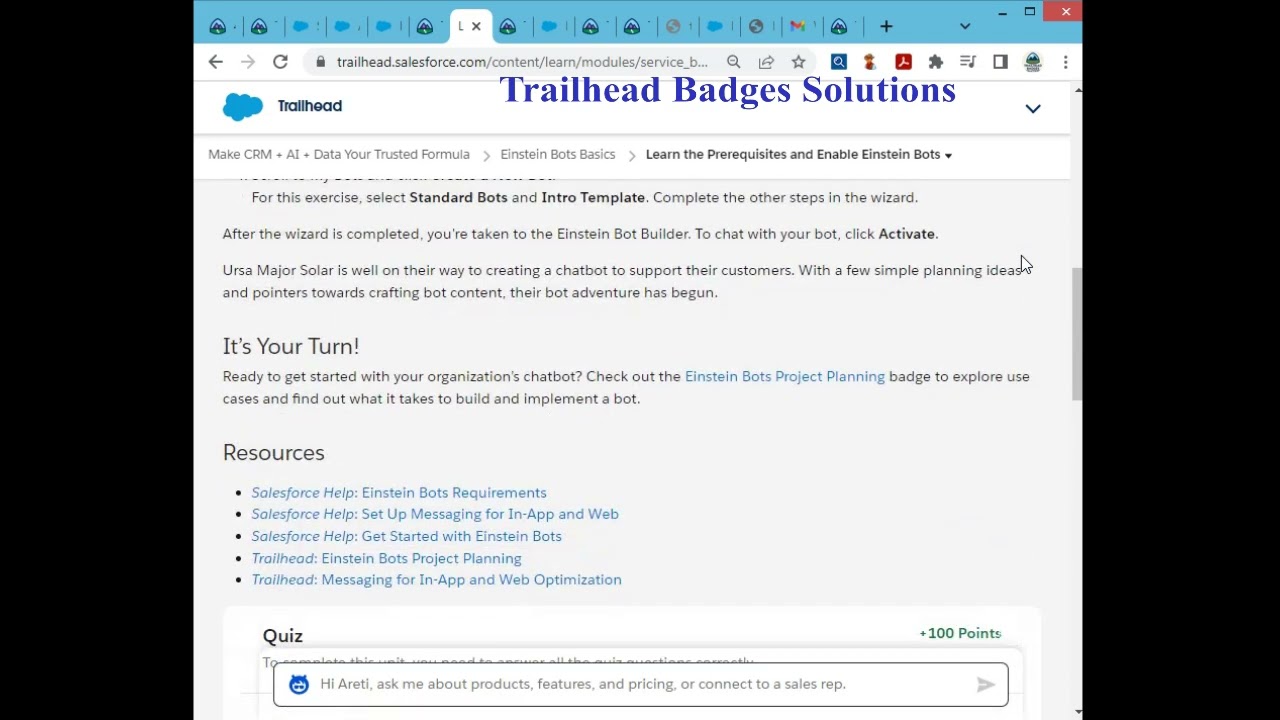Open the orange figure extension icon
The image size is (1280, 720).
click(x=870, y=62)
